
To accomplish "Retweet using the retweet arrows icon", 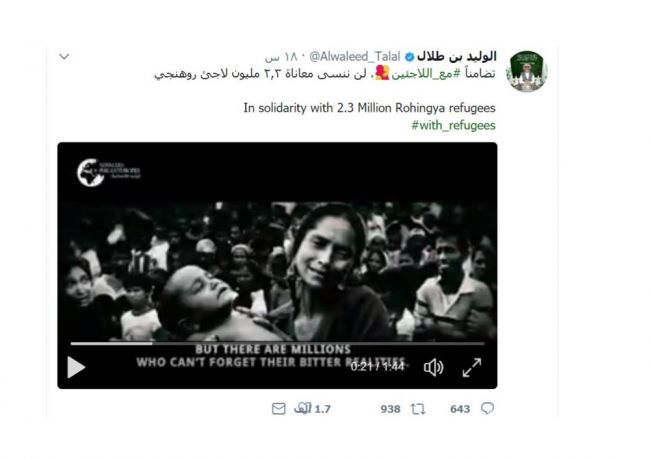I will [418, 409].
